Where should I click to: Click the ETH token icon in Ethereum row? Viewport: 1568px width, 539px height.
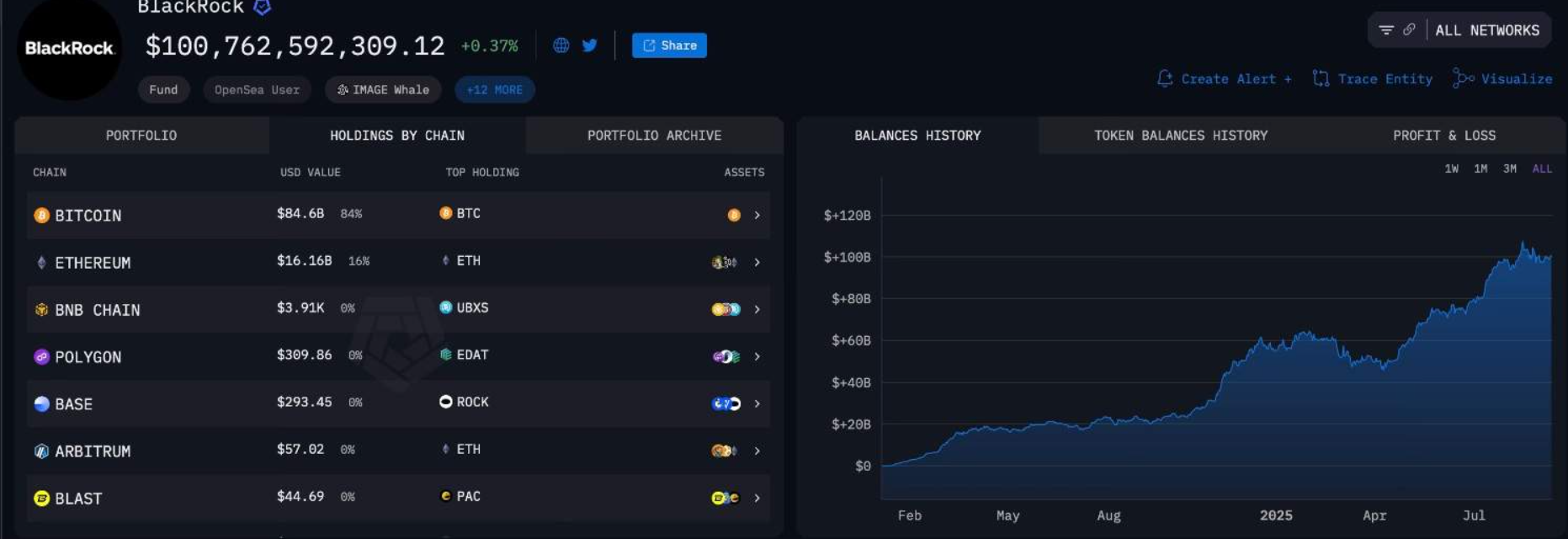coord(446,260)
